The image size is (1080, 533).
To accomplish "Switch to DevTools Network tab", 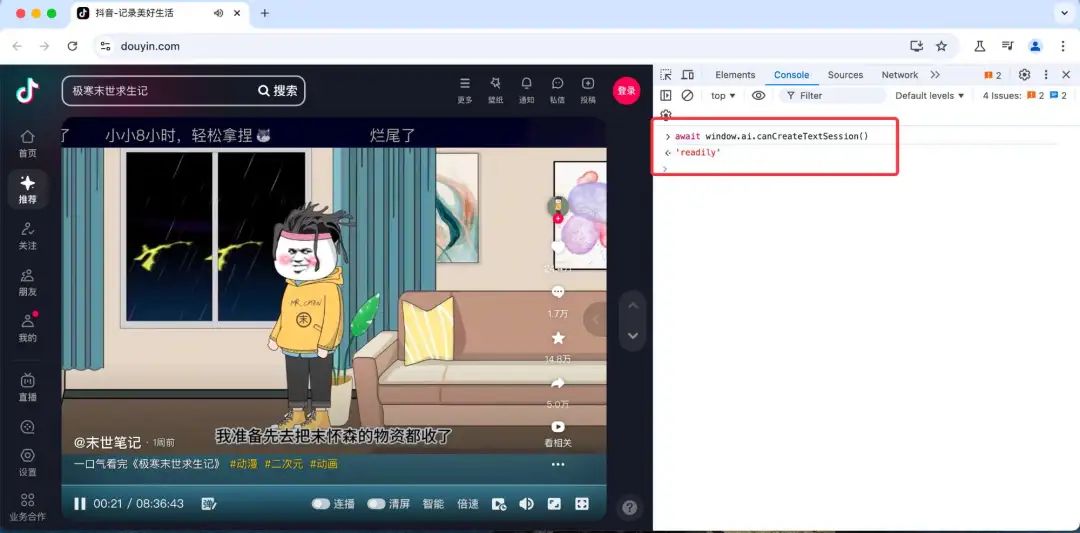I will point(900,75).
